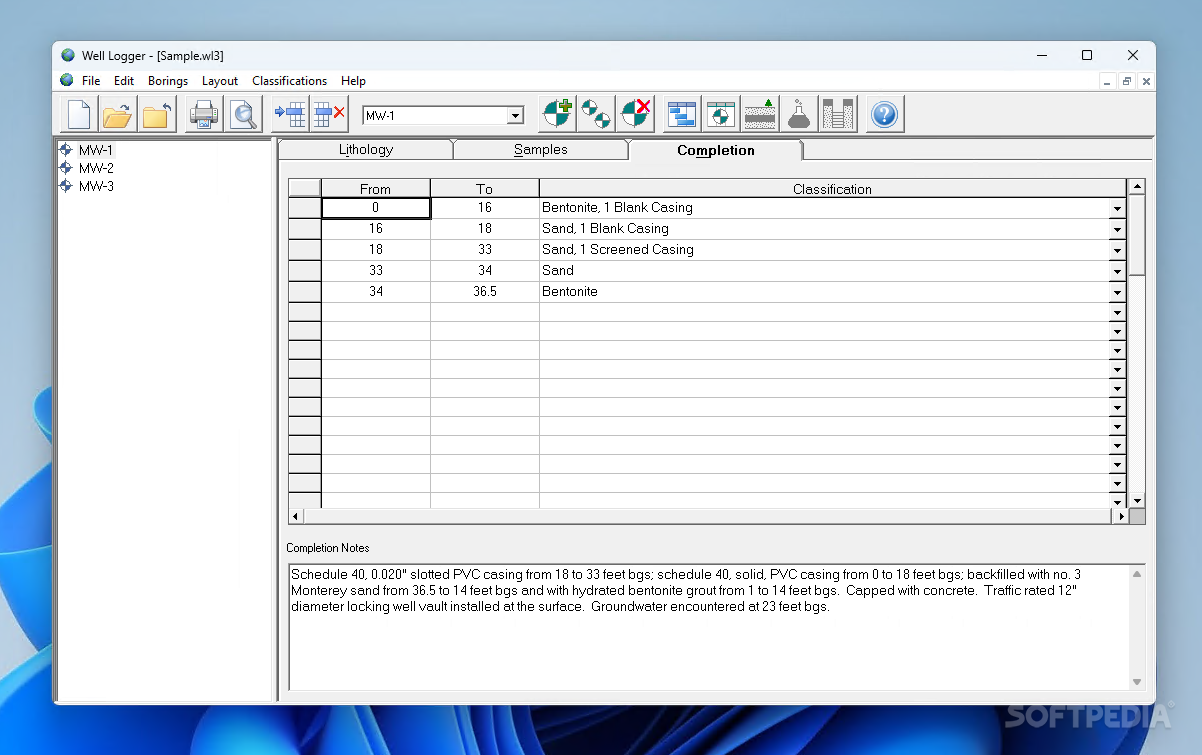
Task: Insert a table row with the arrow grid icon
Action: pos(290,115)
